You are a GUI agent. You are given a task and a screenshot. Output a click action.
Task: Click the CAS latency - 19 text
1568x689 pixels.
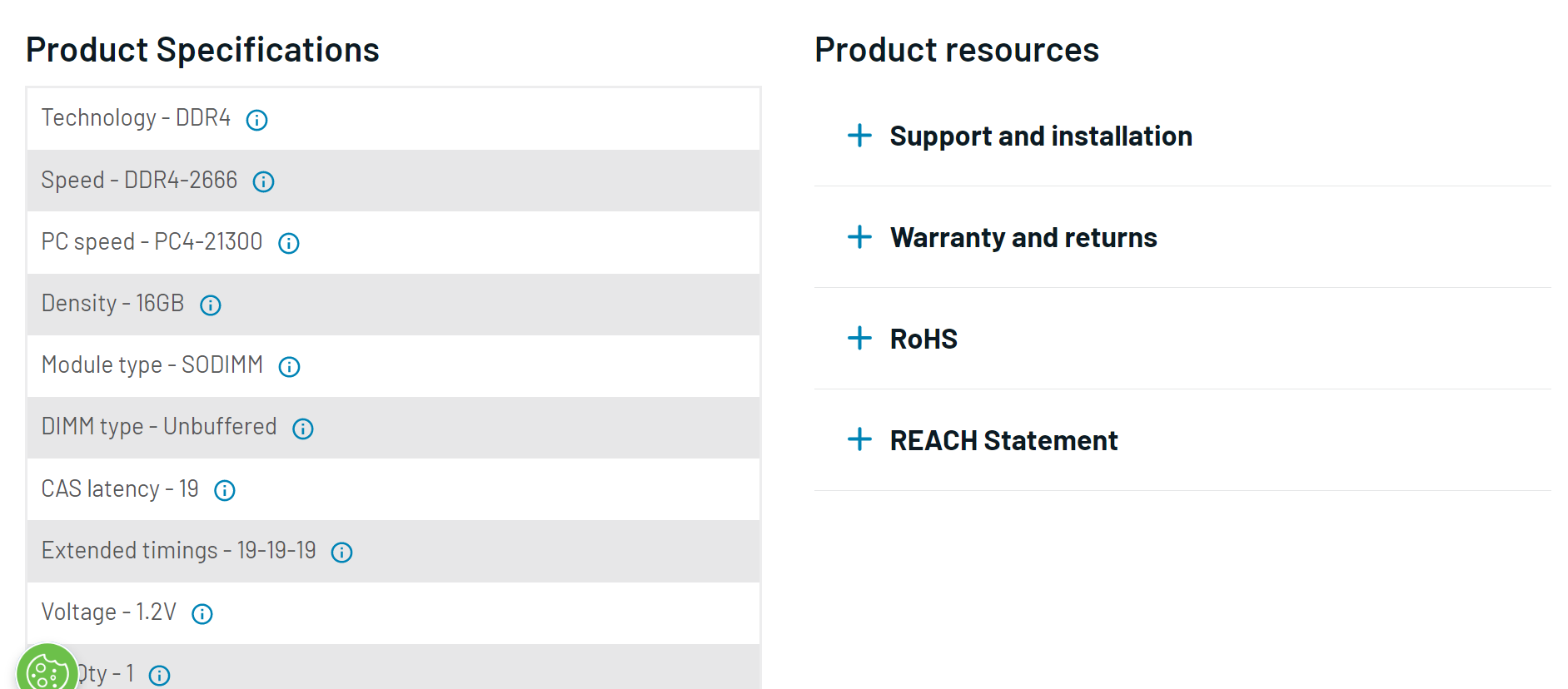[120, 488]
